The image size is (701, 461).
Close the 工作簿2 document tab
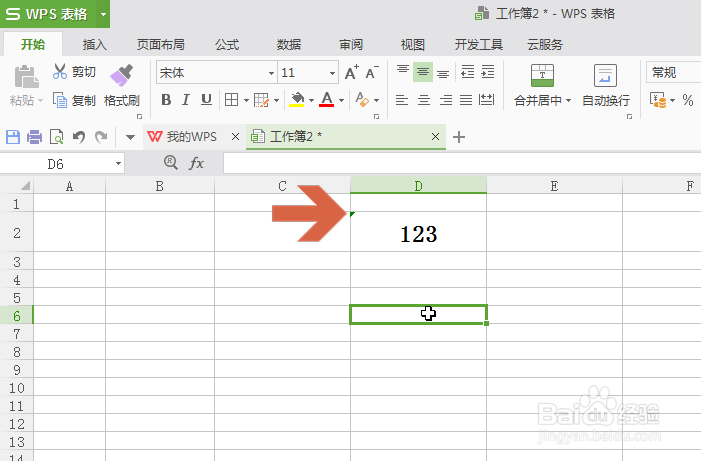(435, 137)
